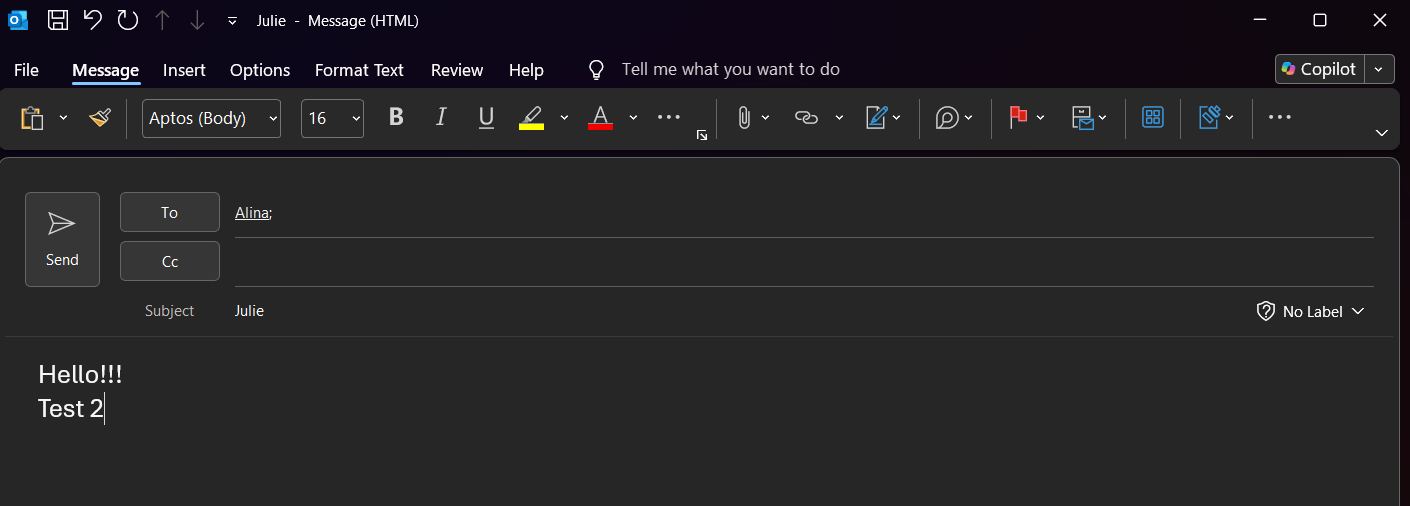
Task: Click on the 'Test 2' line
Action: click(x=71, y=409)
